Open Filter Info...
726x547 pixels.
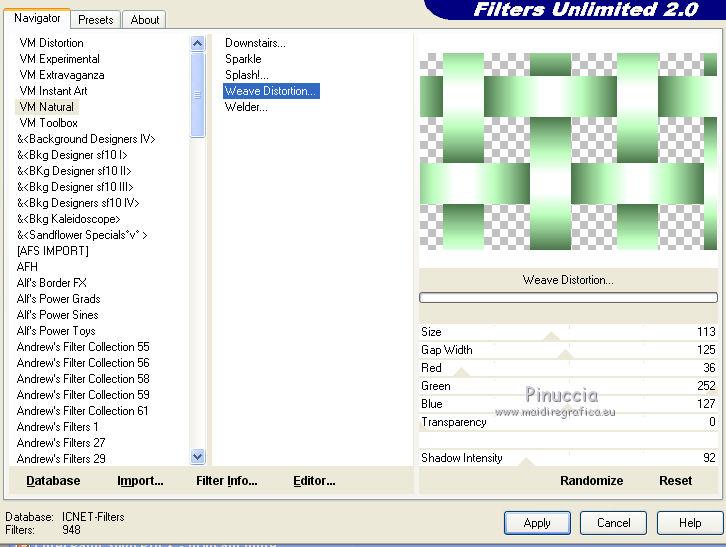click(226, 481)
